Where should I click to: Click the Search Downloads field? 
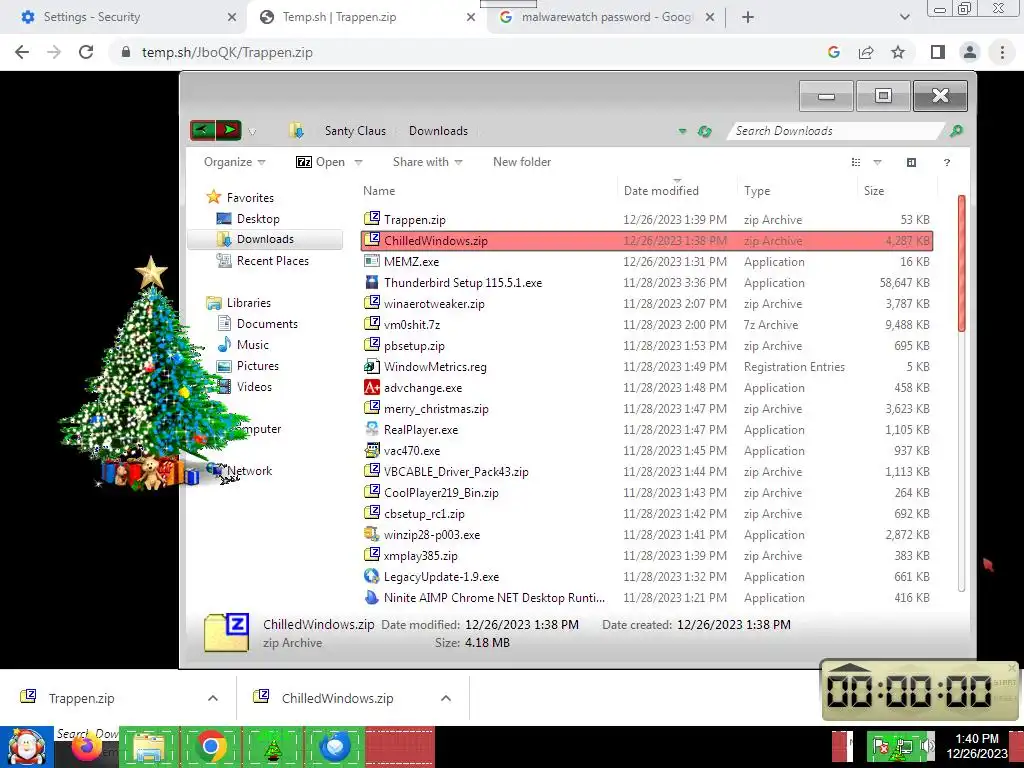[836, 131]
